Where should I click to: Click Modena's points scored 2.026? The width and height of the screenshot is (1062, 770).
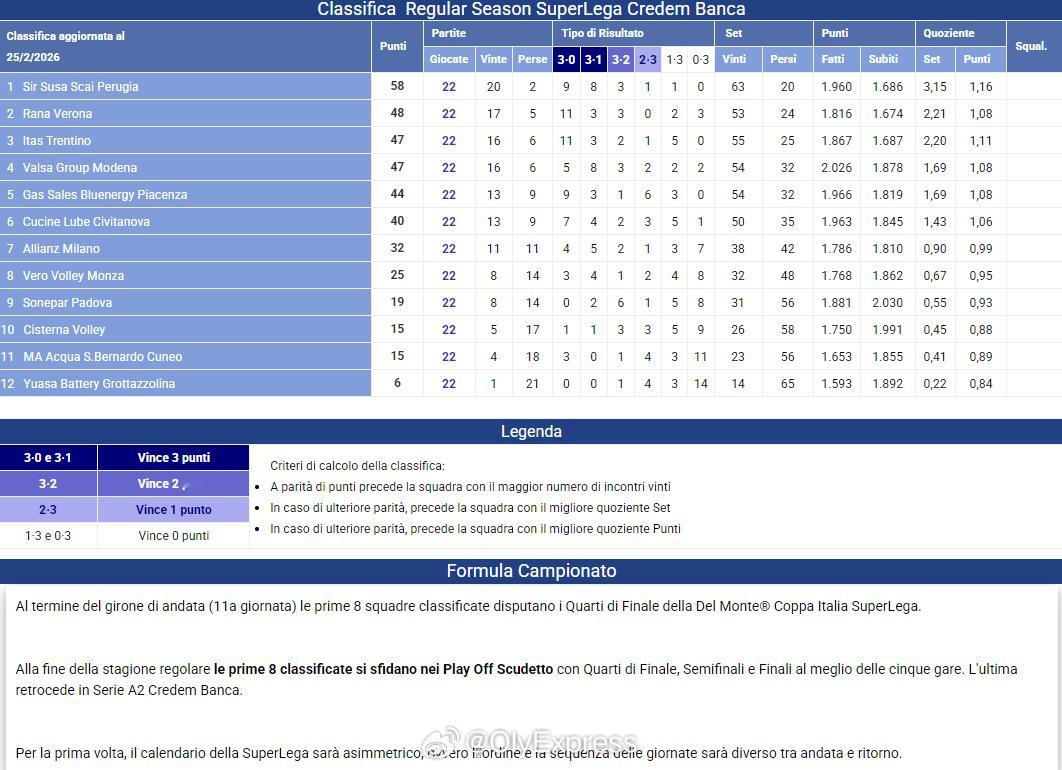click(836, 167)
